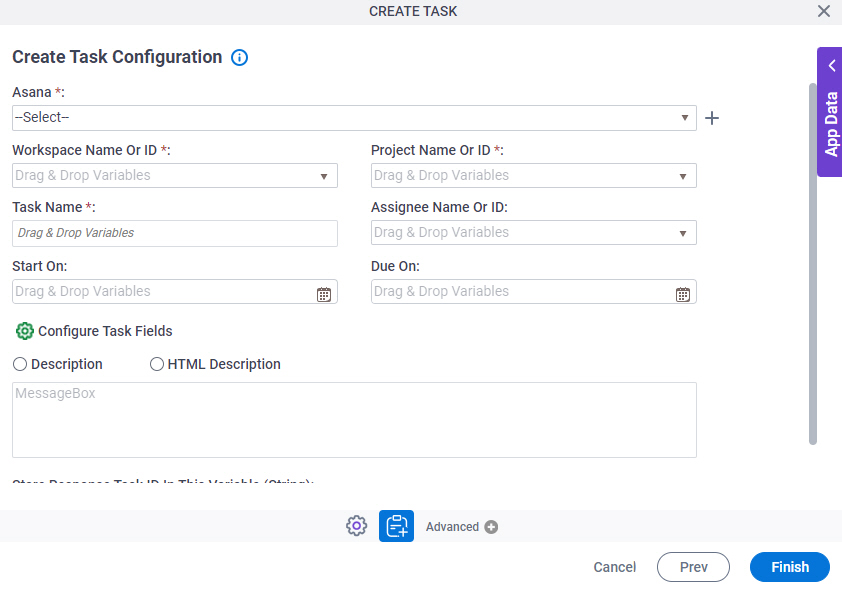
Task: Click inside the MessageBox description area
Action: click(x=354, y=420)
